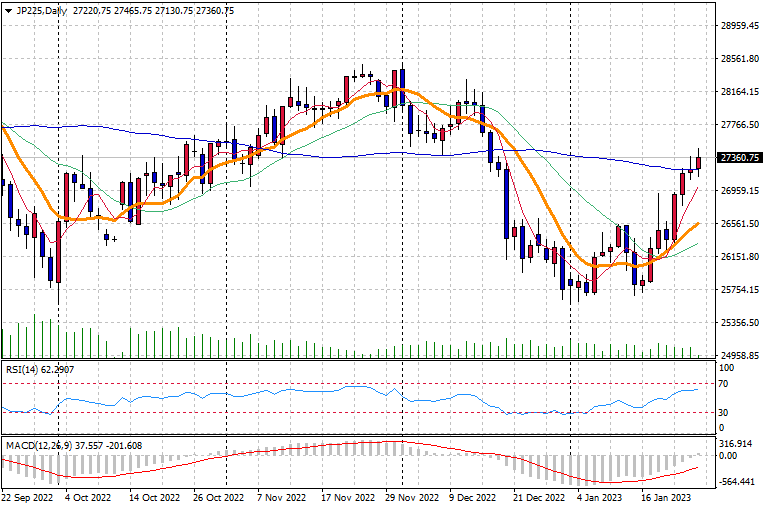Click the 16 Jan 2023 date label
The height and width of the screenshot is (508, 765).
pos(666,497)
